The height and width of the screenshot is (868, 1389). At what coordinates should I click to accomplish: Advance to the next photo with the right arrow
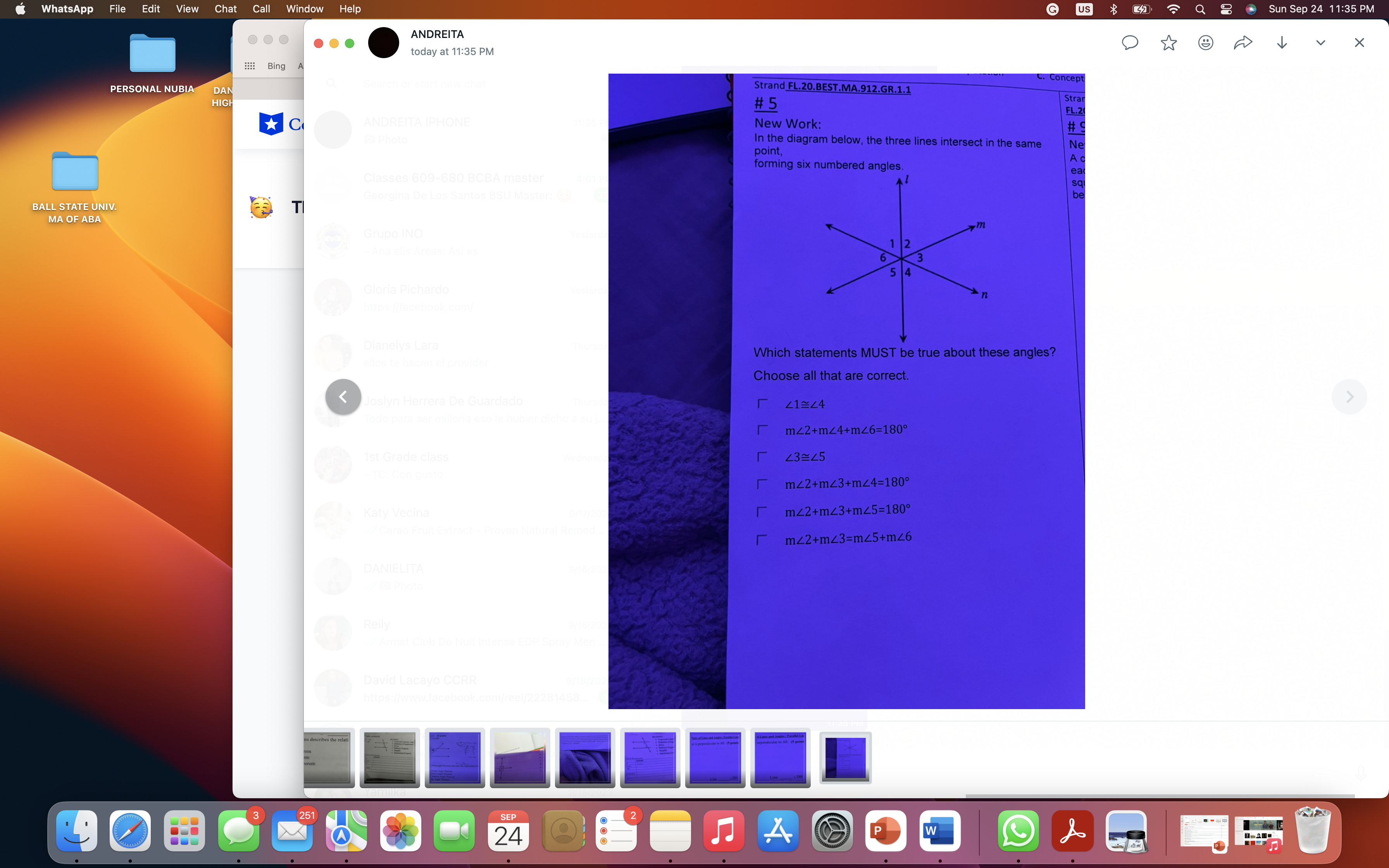click(x=1349, y=397)
